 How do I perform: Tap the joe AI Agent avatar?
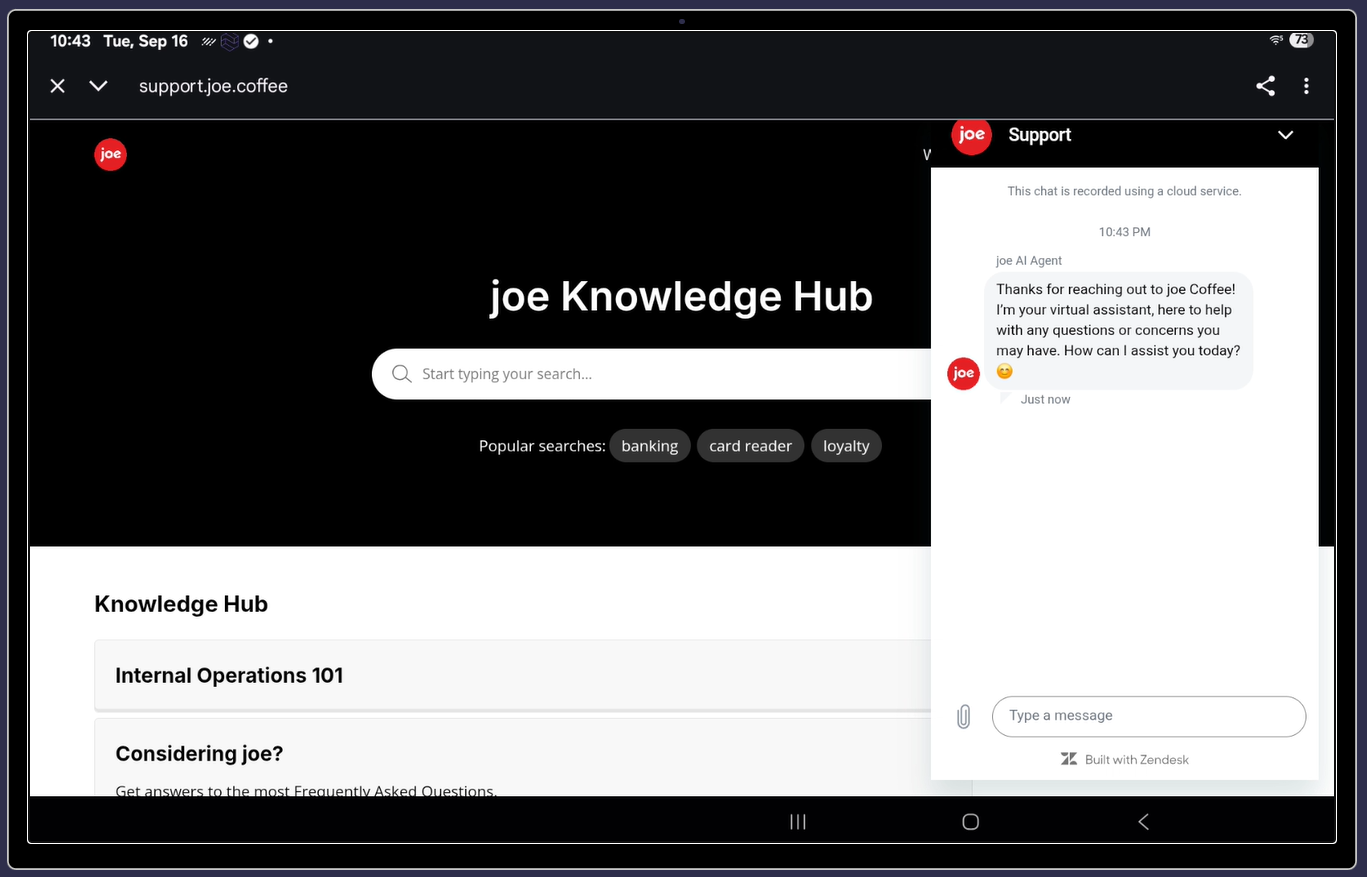click(963, 373)
